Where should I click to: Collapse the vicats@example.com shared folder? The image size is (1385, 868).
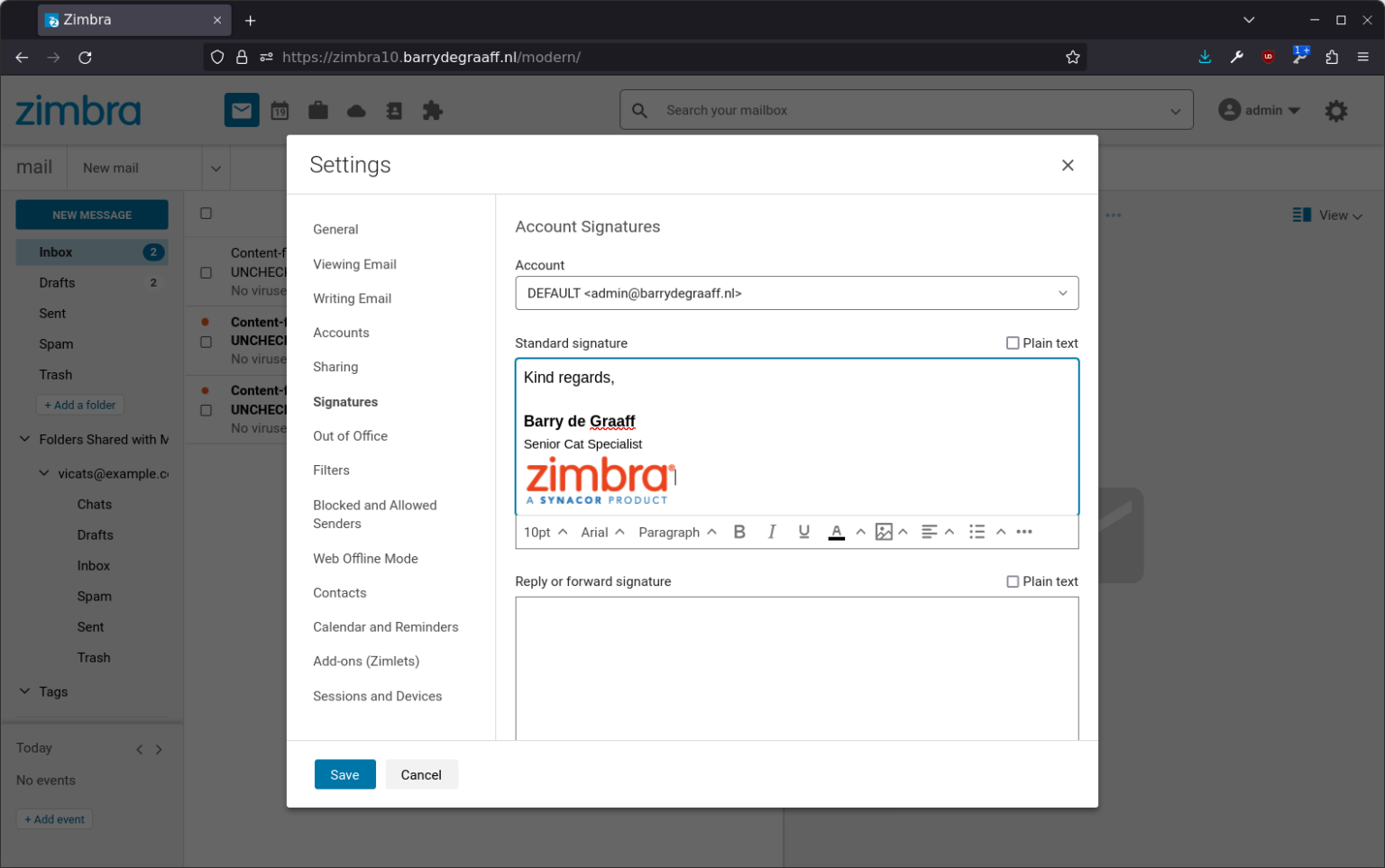43,472
